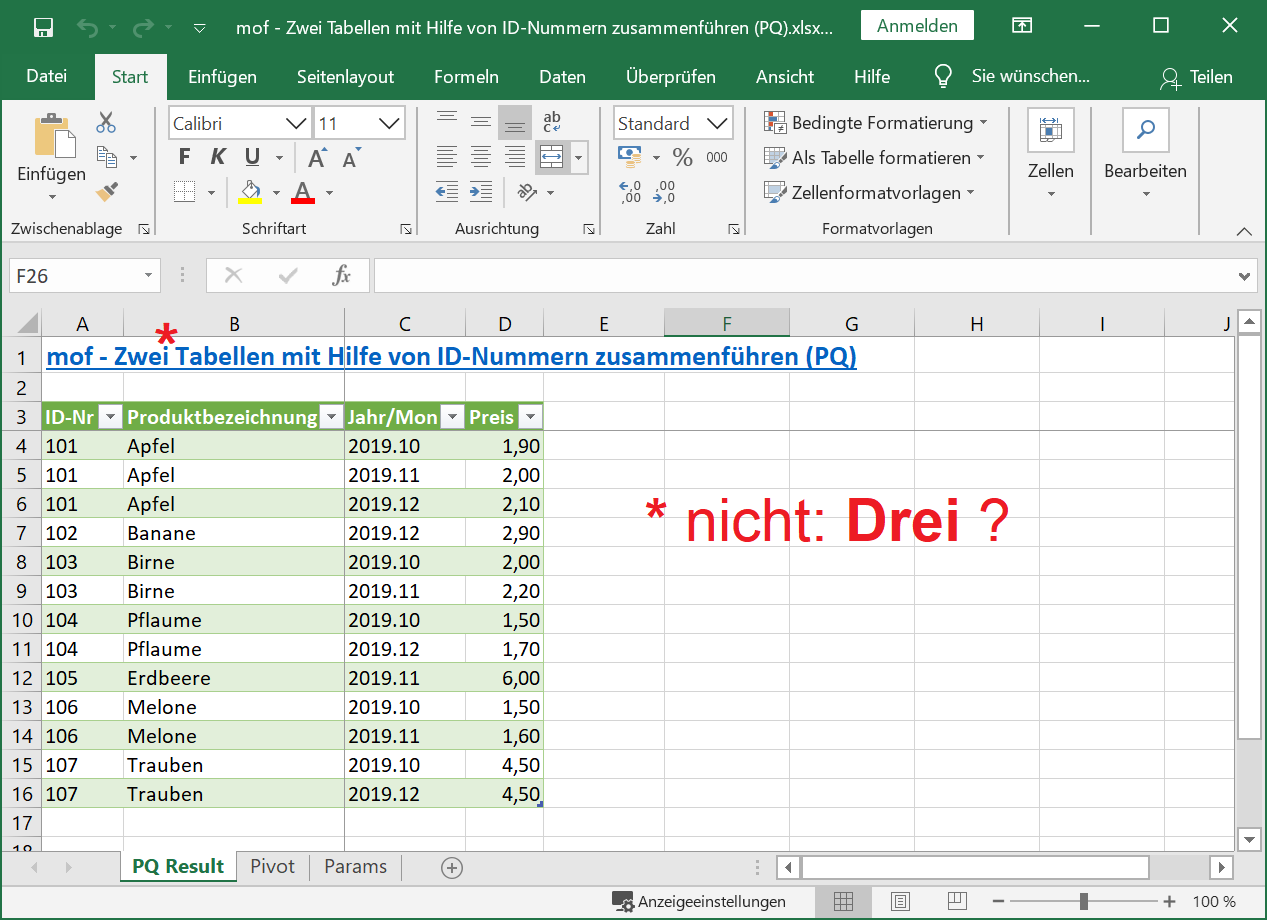Open the blue mof title hyperlink
Viewport: 1267px width, 920px height.
tap(451, 356)
